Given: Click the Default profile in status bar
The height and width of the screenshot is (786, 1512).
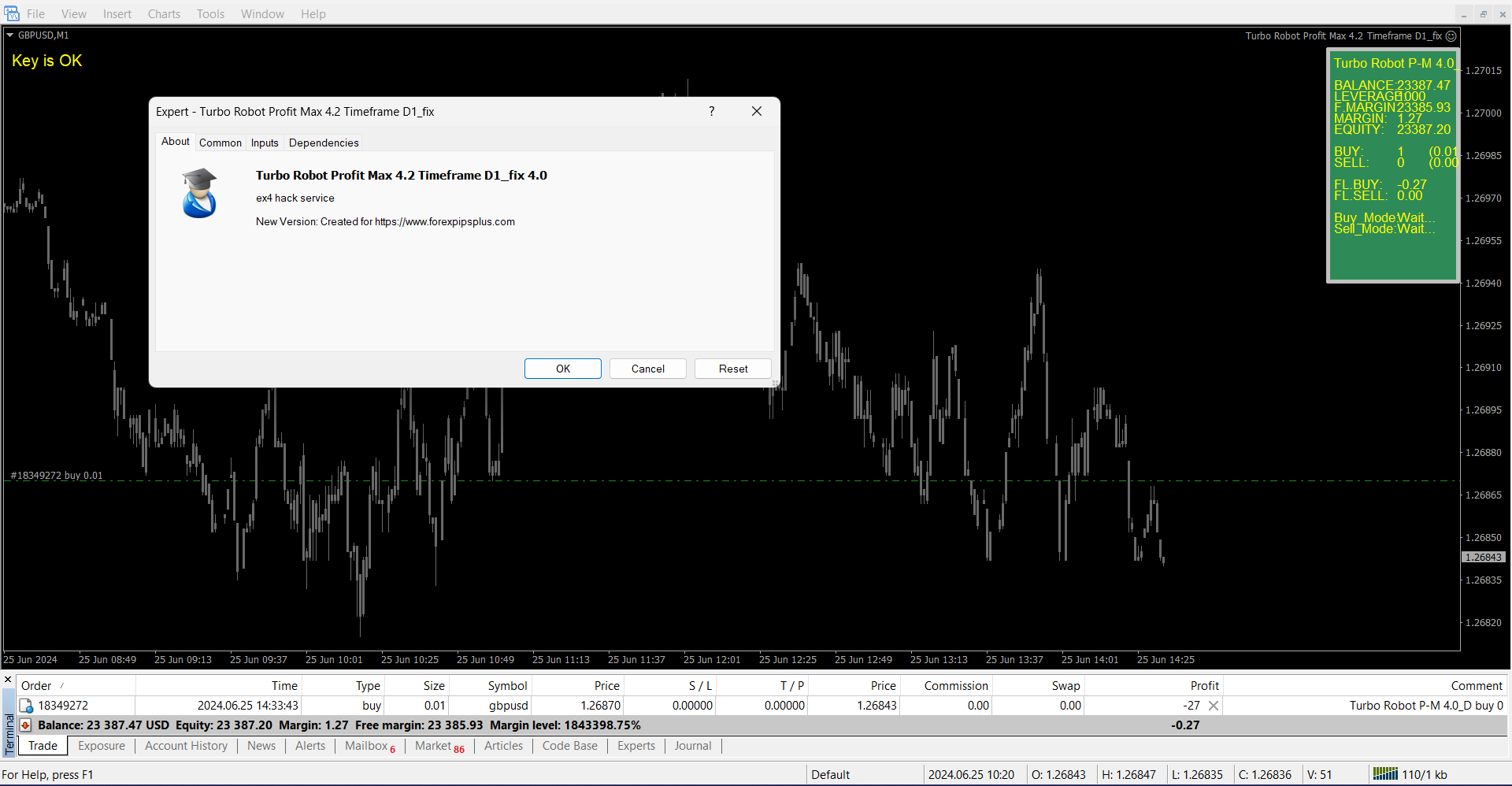Looking at the screenshot, I should pyautogui.click(x=830, y=774).
